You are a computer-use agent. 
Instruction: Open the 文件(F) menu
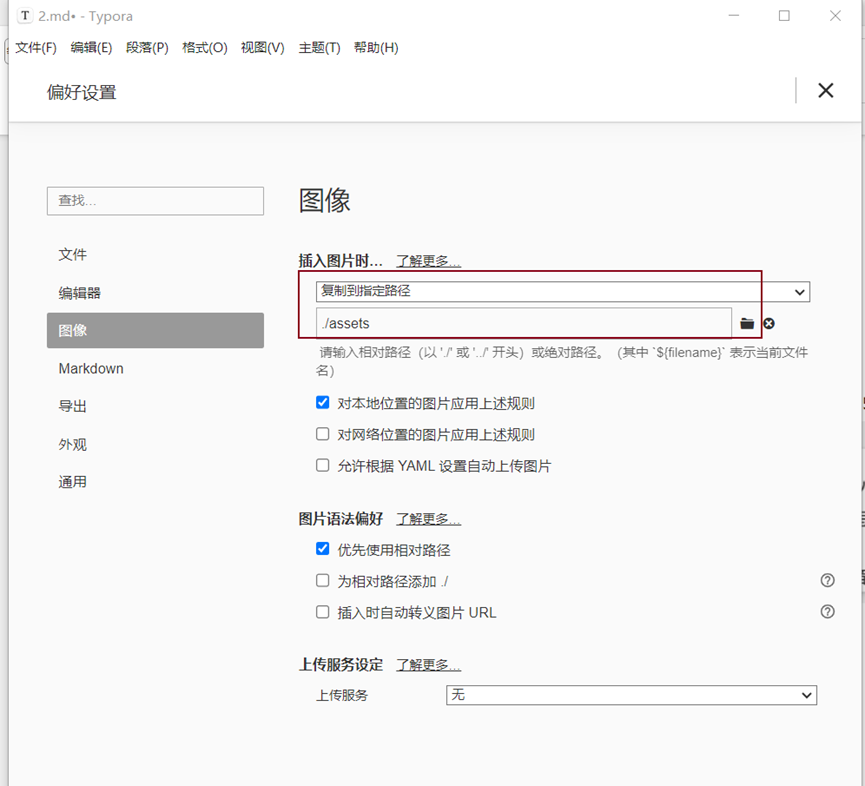tap(36, 48)
